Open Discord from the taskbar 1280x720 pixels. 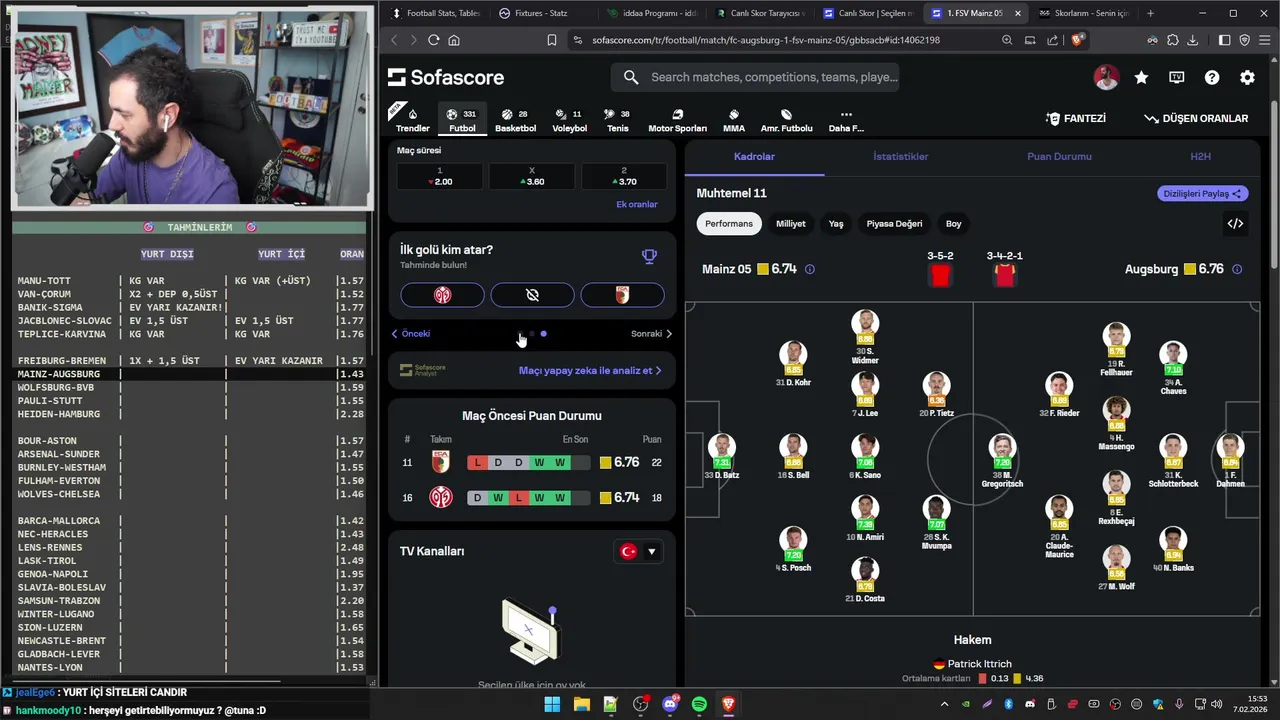670,704
